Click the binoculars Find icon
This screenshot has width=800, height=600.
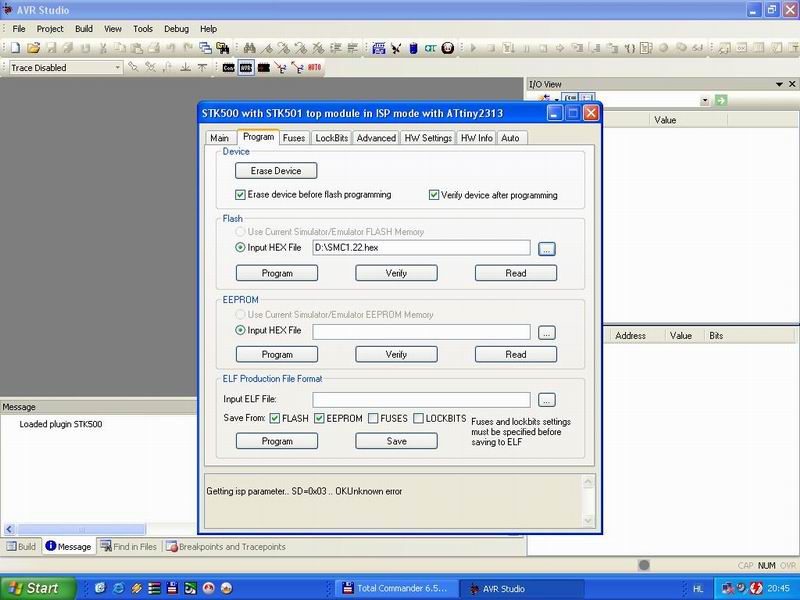(x=249, y=47)
